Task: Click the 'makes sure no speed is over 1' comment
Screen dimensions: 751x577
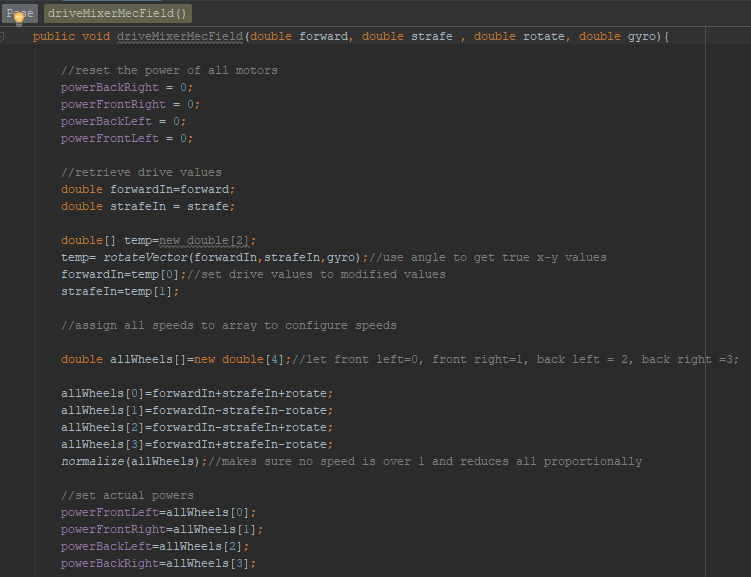Action: click(x=425, y=462)
